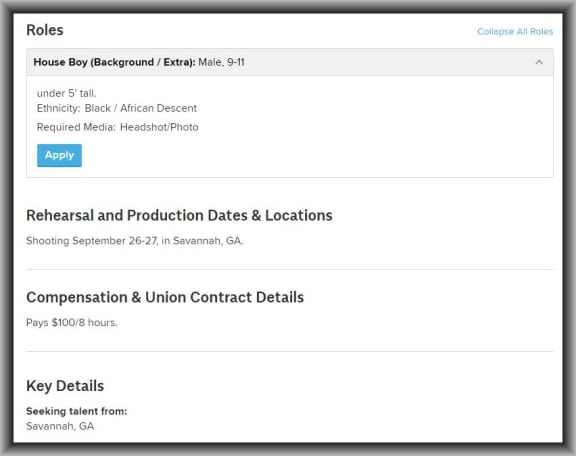Click Compensation & Union Contract Details heading
Viewport: 576px width, 456px height.
tap(165, 297)
